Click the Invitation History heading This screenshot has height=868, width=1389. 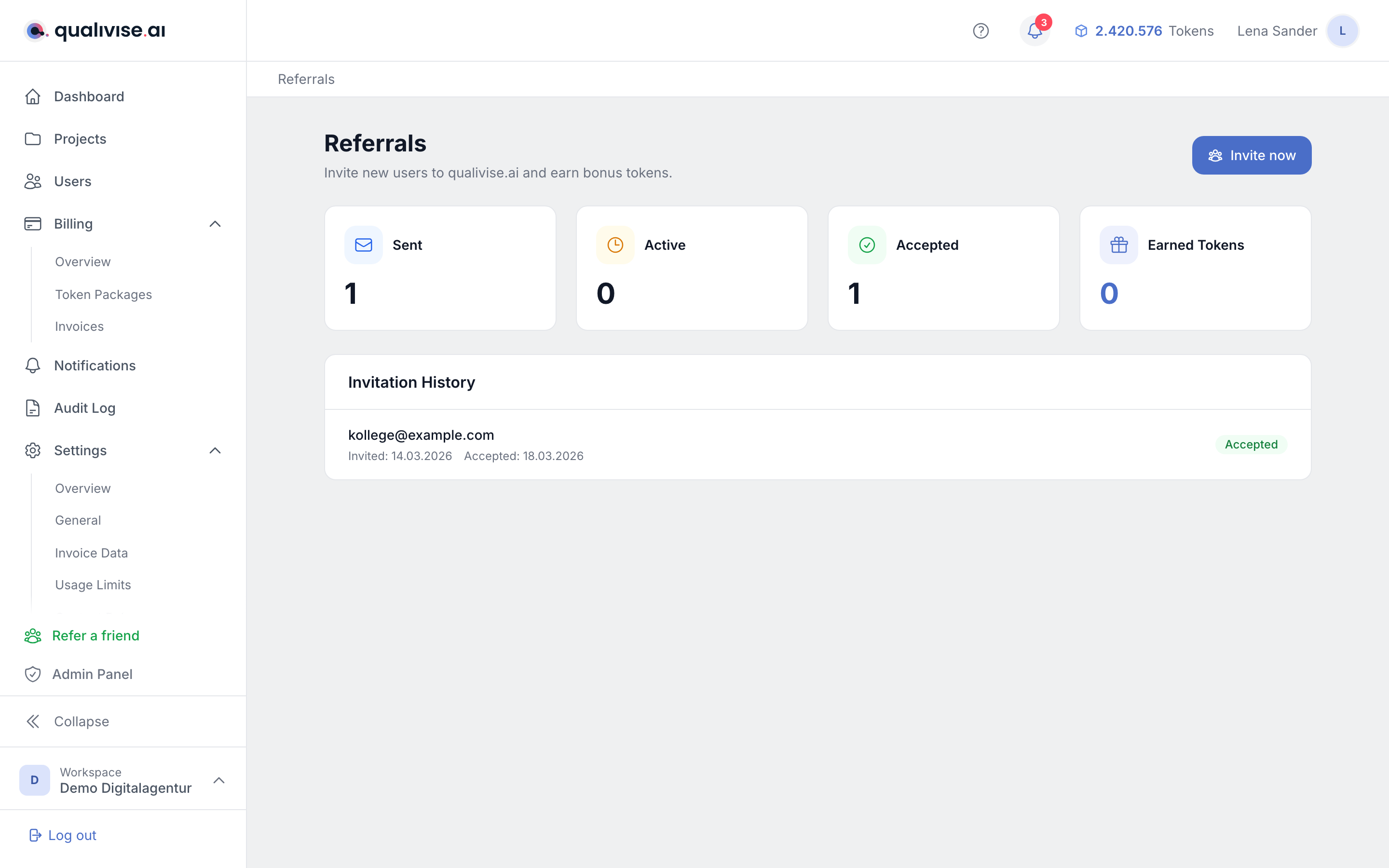[411, 382]
